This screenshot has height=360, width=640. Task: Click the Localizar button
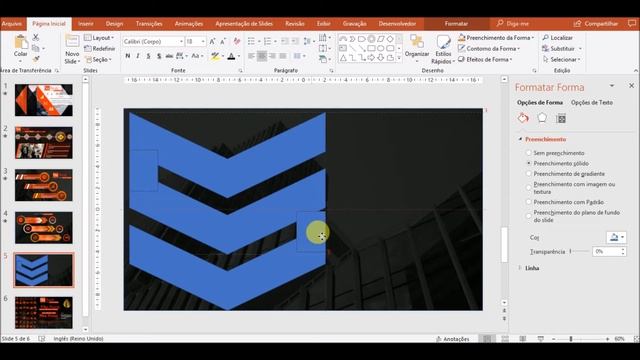(558, 38)
